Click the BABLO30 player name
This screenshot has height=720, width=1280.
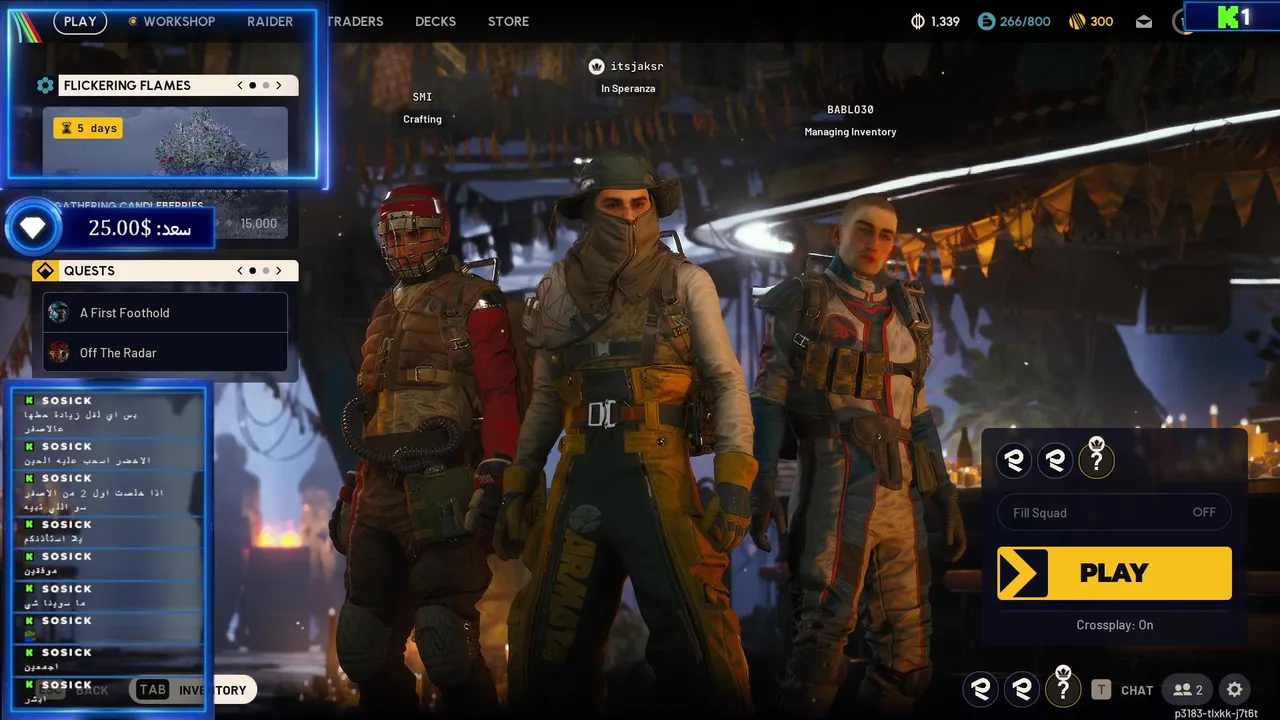coord(850,110)
